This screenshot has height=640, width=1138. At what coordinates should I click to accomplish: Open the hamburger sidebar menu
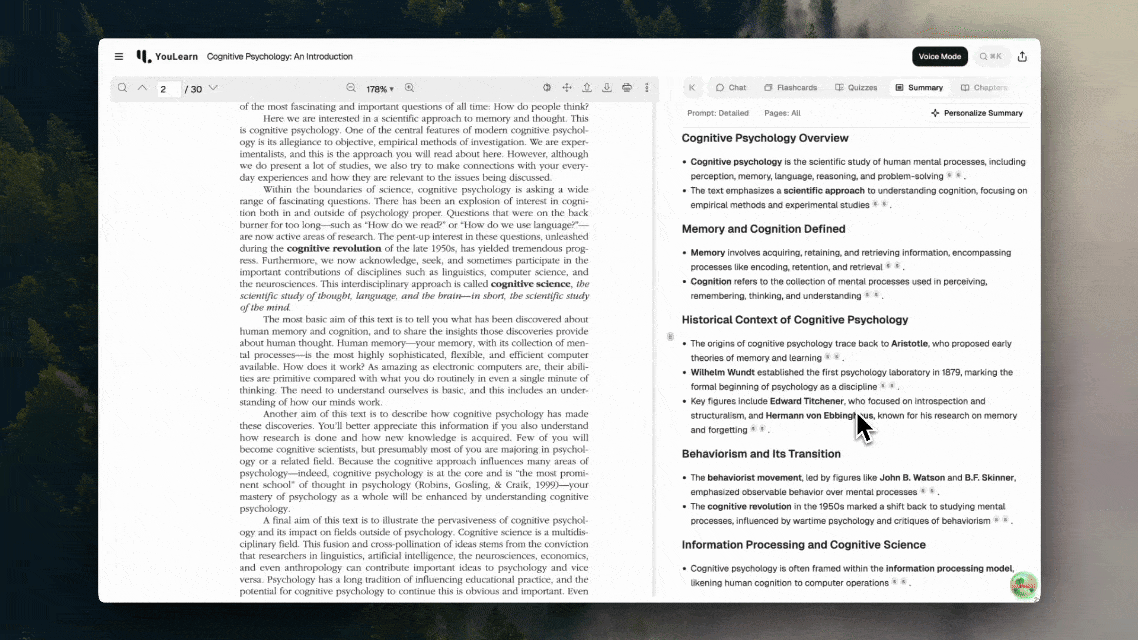pos(119,57)
